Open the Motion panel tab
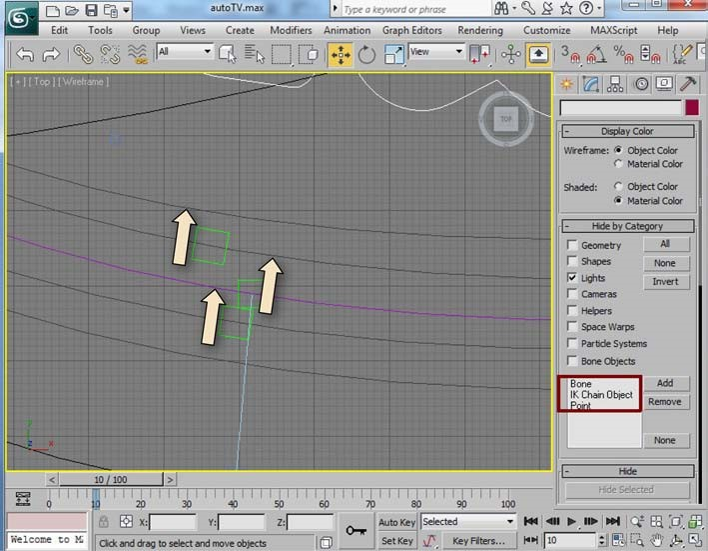 click(x=641, y=84)
